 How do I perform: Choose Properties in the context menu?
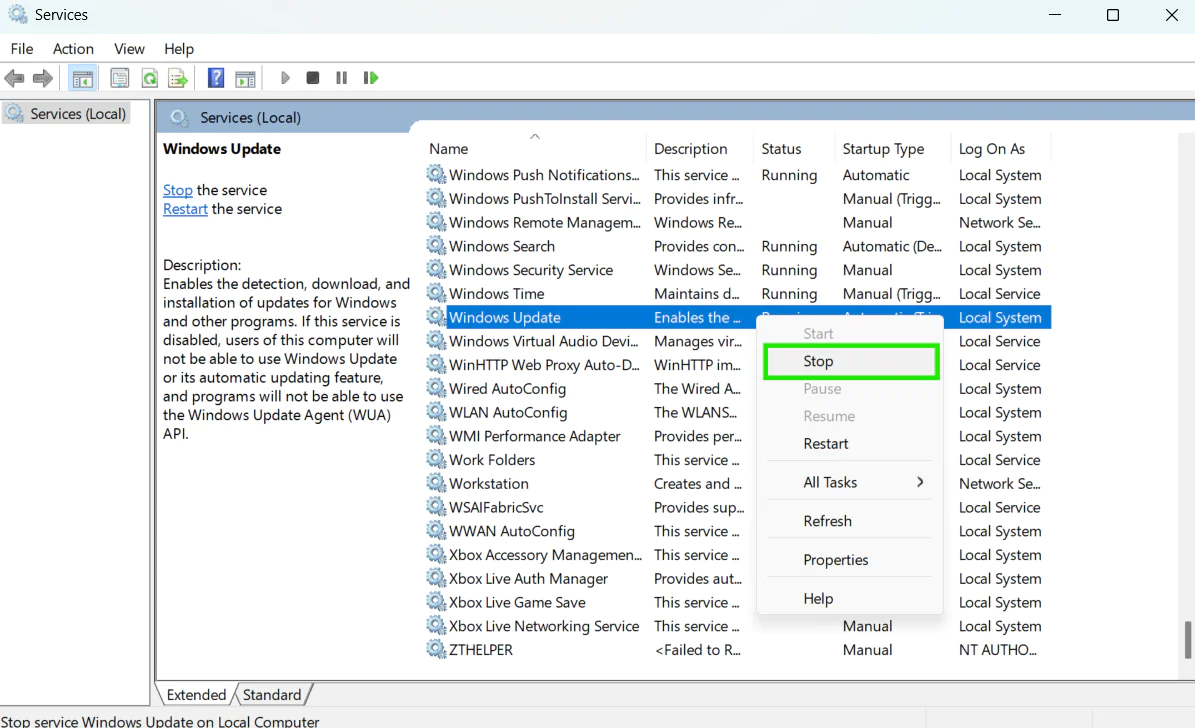click(x=835, y=560)
